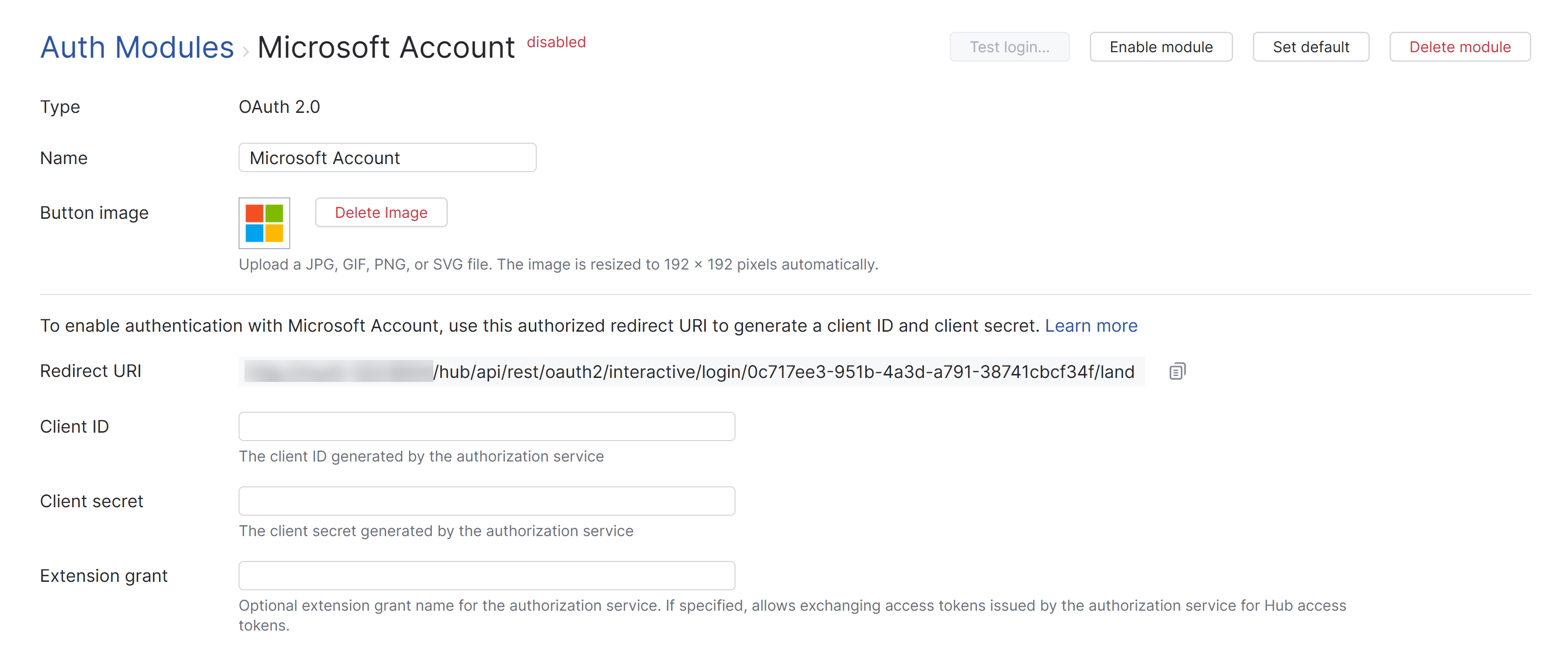Remove the button image via Delete Image
This screenshot has width=1568, height=645.
pyautogui.click(x=381, y=212)
